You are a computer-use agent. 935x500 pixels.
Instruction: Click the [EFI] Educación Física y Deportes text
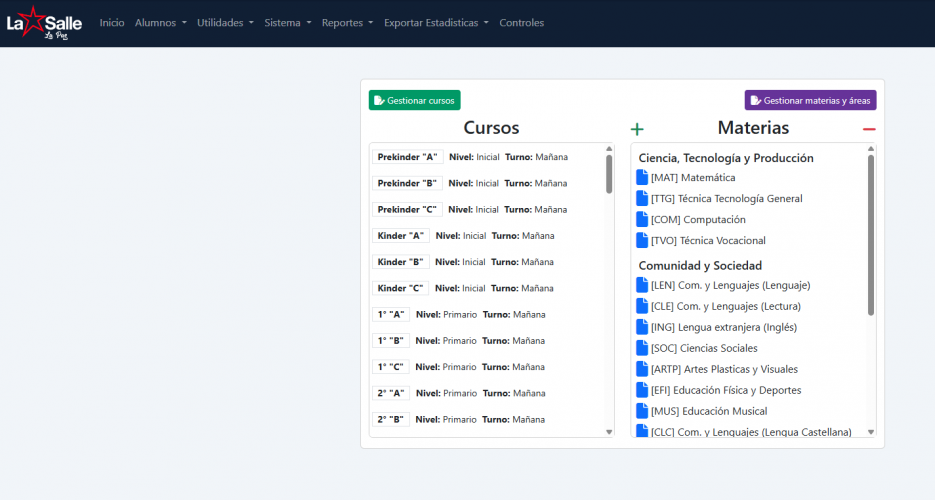point(726,390)
